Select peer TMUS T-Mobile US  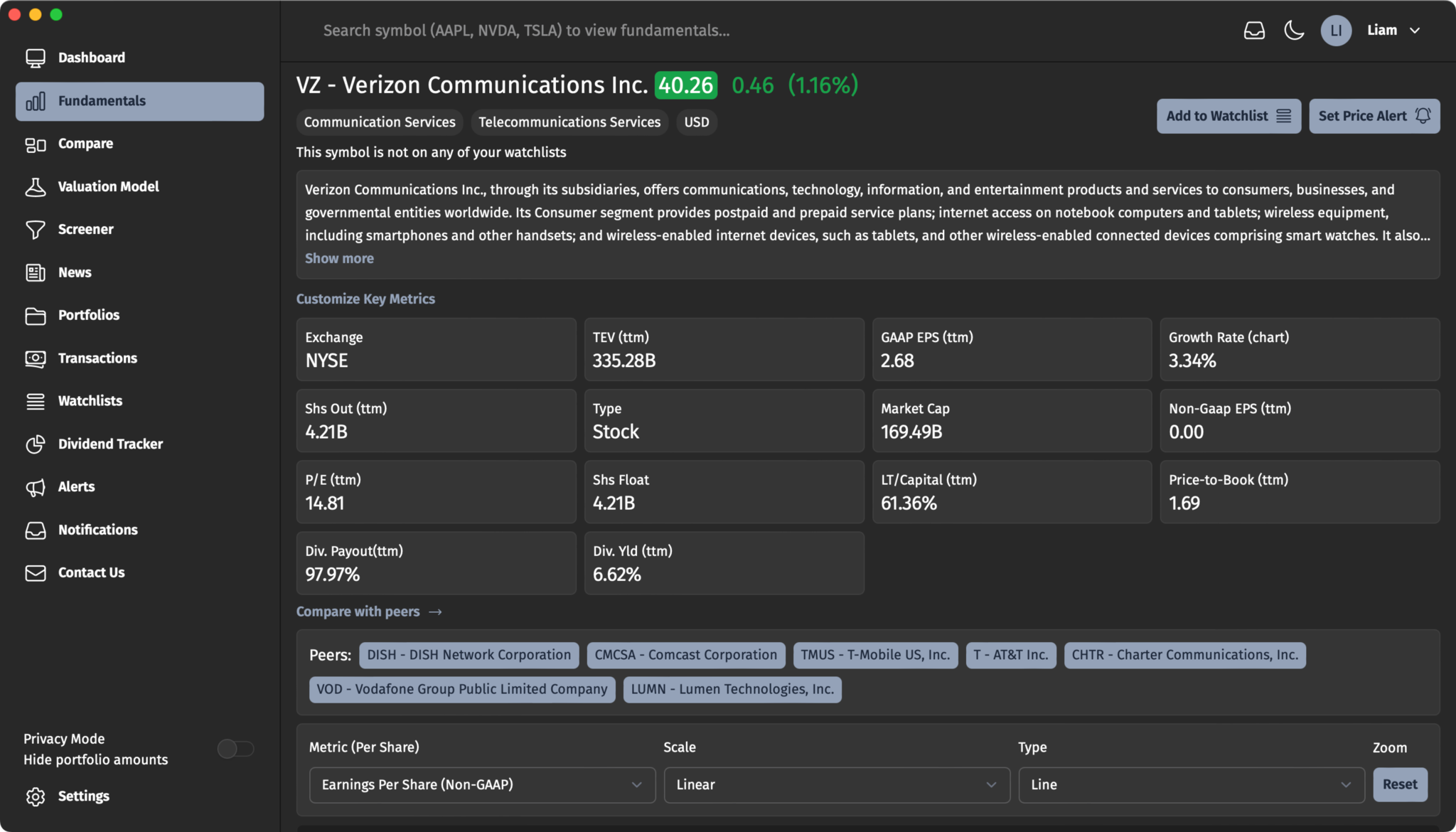tap(875, 655)
